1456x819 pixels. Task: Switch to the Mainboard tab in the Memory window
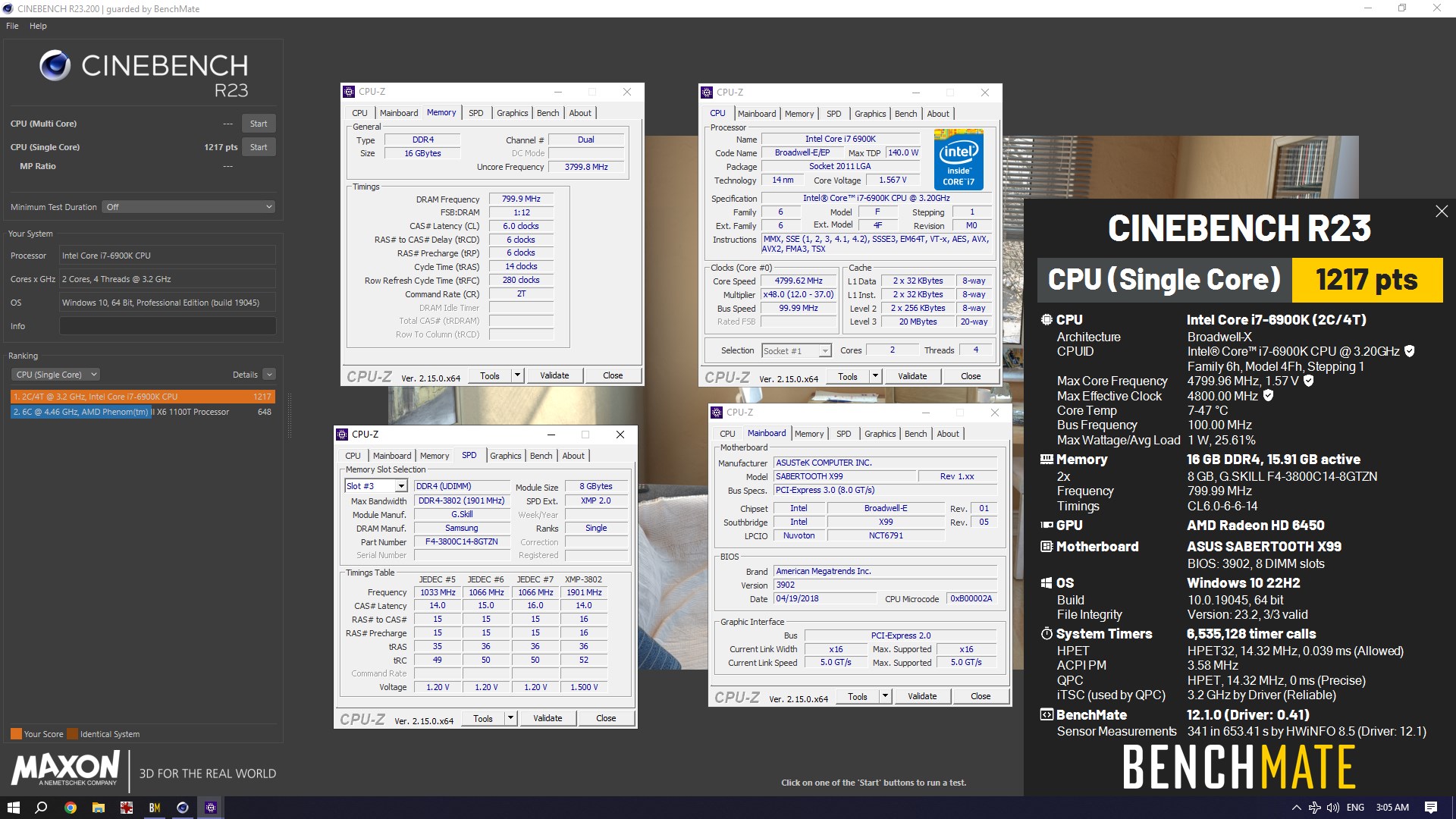(x=399, y=113)
